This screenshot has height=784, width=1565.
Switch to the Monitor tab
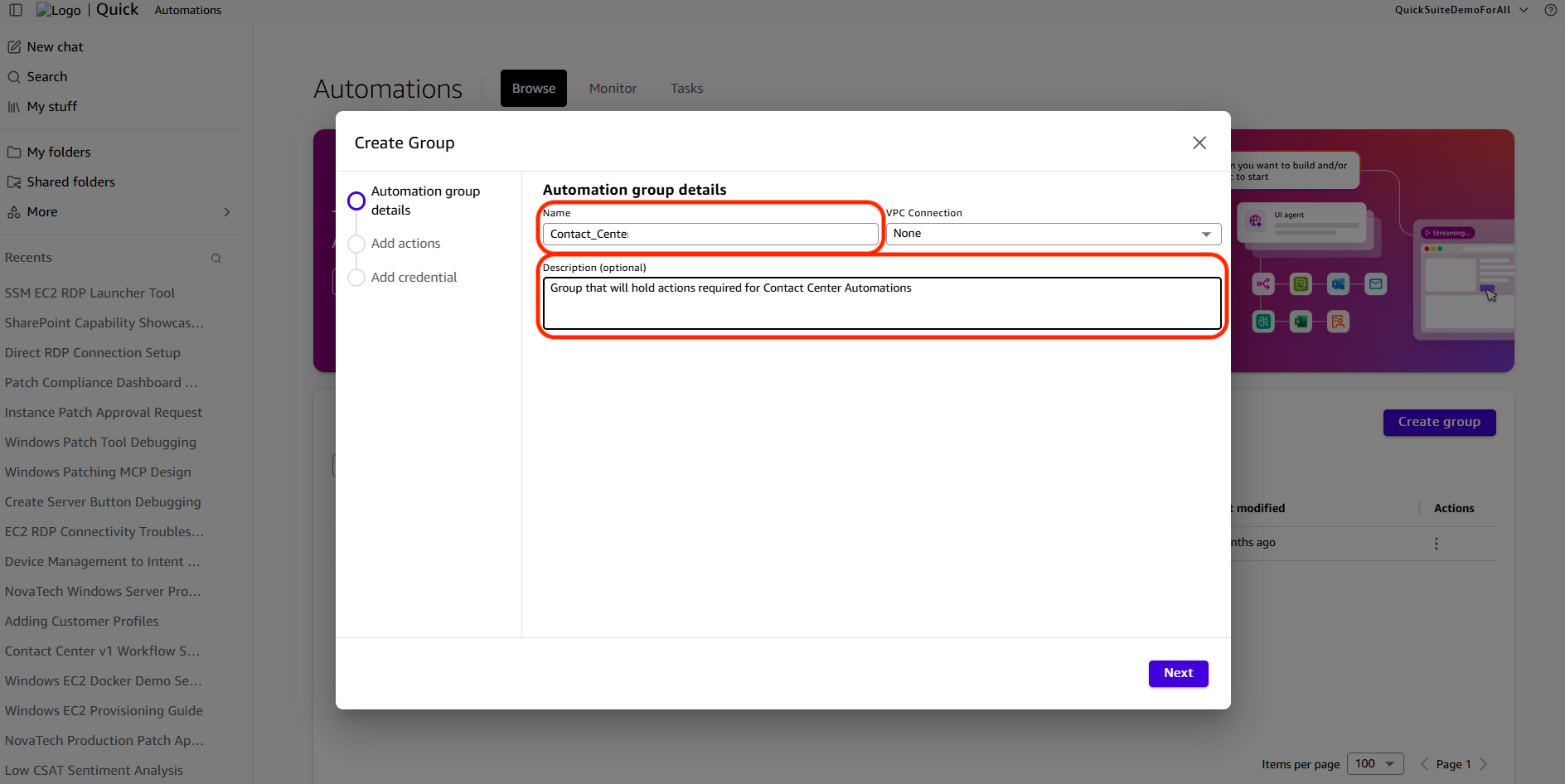(613, 89)
